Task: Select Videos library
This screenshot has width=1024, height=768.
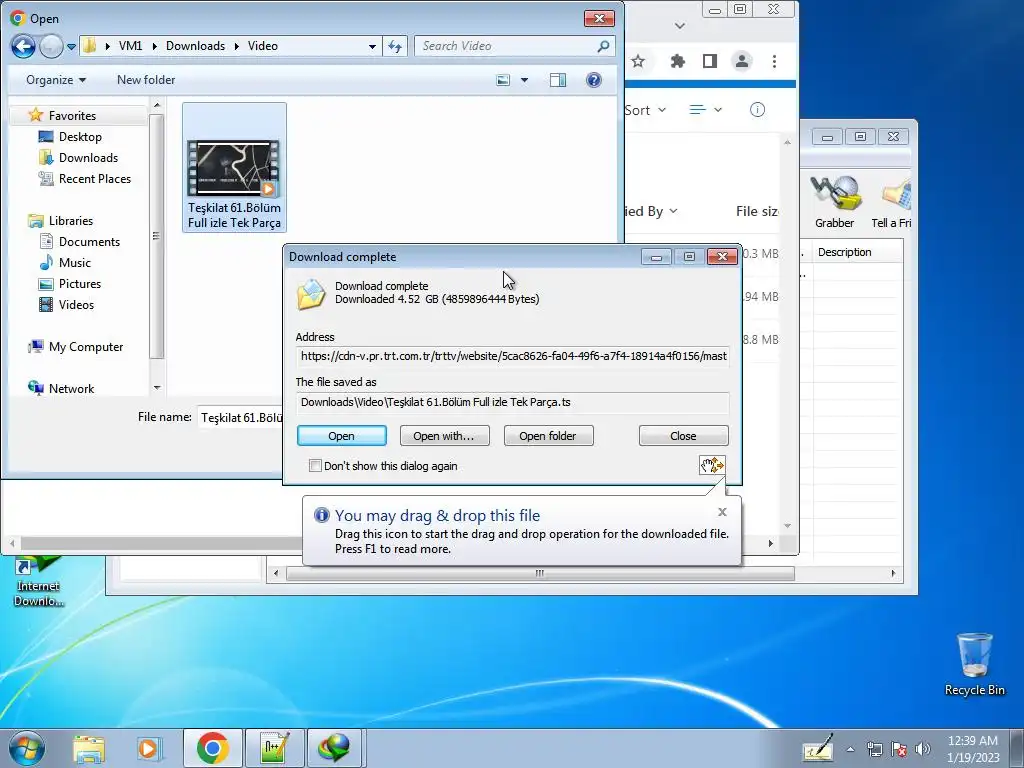Action: pyautogui.click(x=76, y=304)
